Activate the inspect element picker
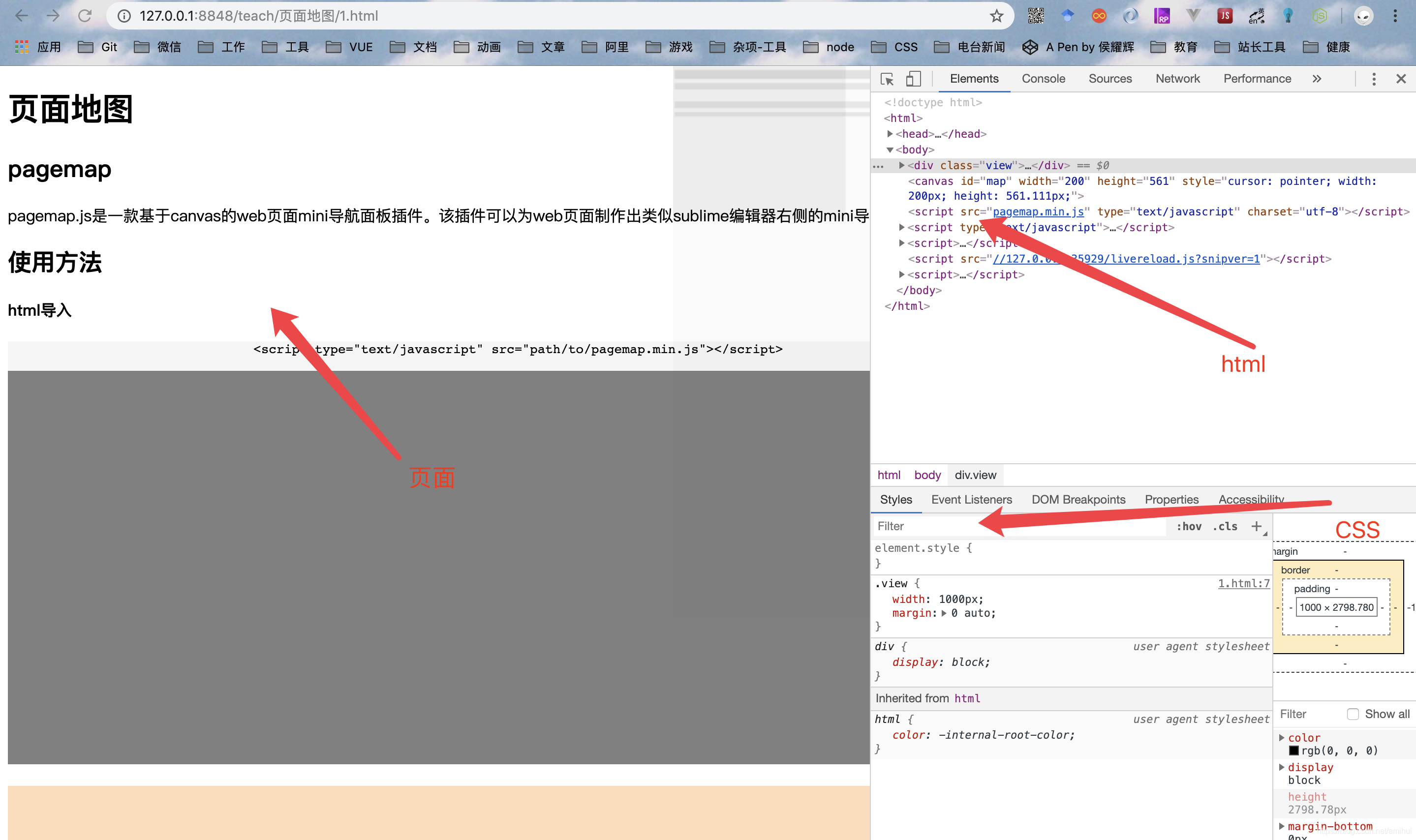The image size is (1416, 840). point(887,79)
